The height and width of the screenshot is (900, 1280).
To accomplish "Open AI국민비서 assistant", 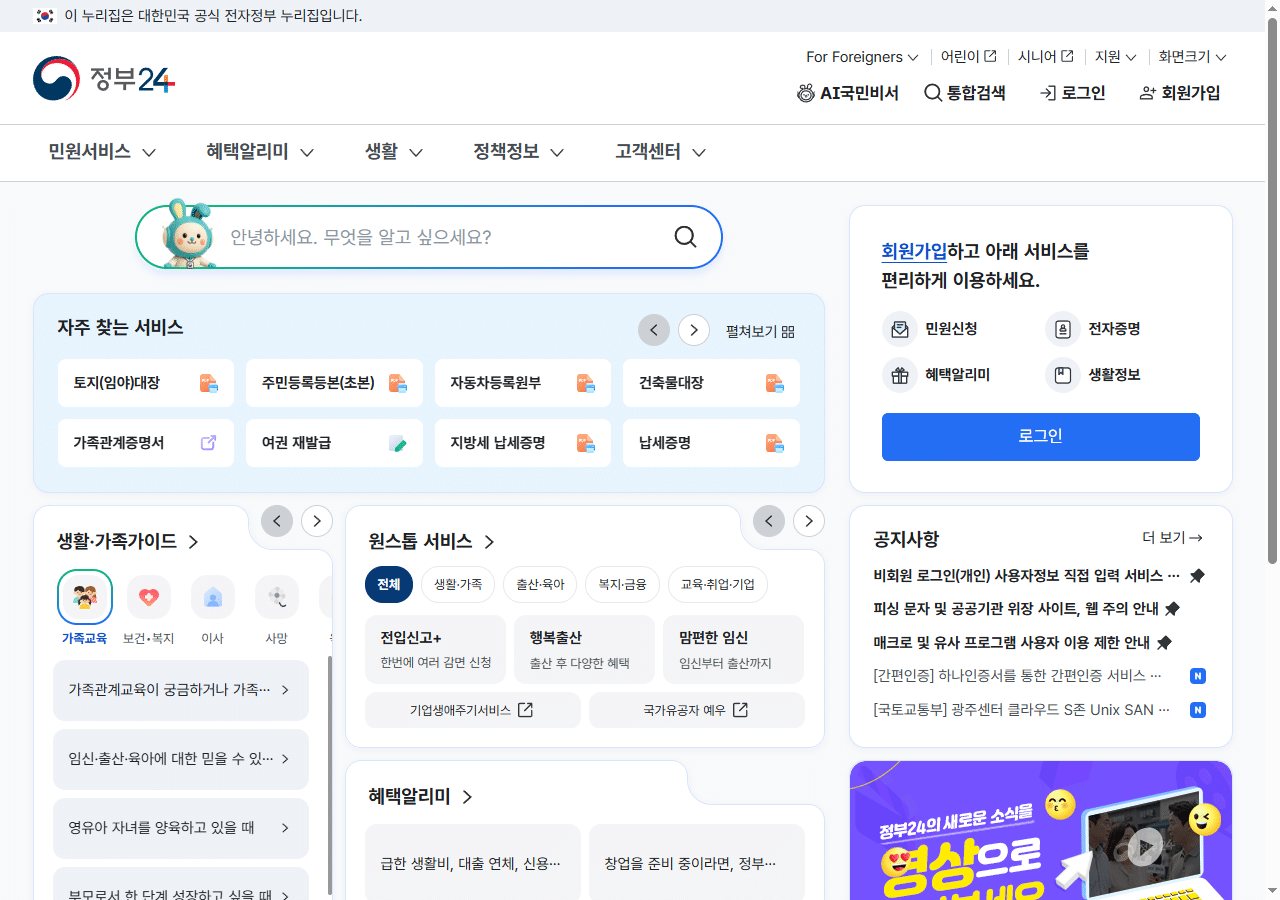I will [x=847, y=93].
